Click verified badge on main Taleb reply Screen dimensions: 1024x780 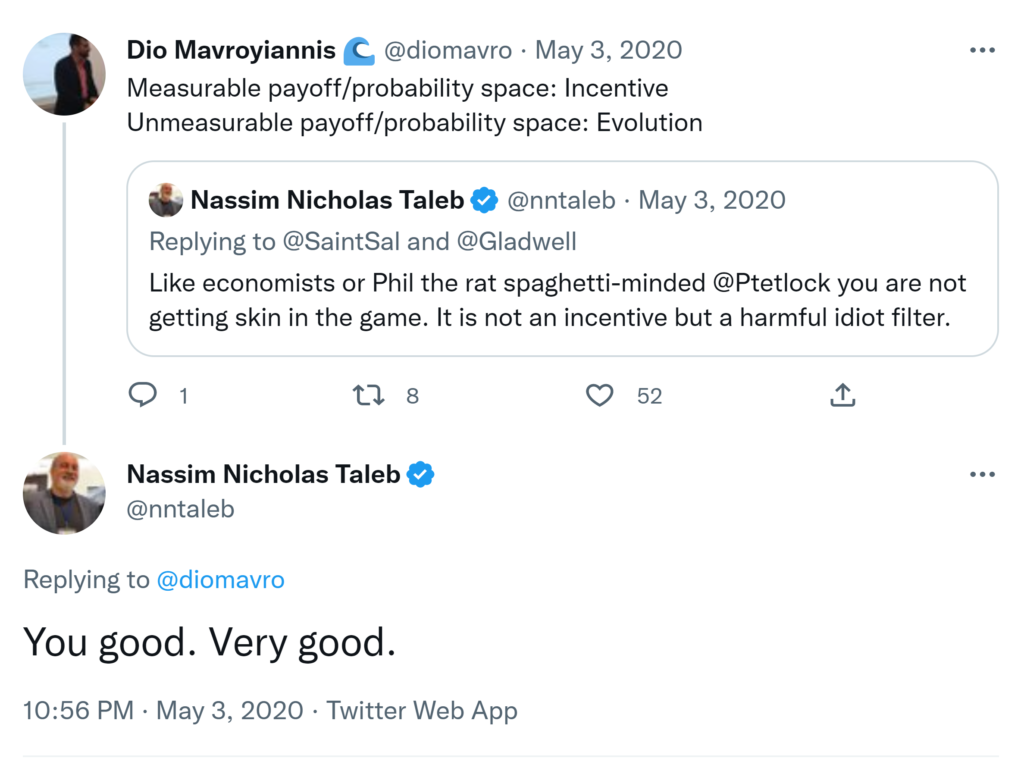421,474
